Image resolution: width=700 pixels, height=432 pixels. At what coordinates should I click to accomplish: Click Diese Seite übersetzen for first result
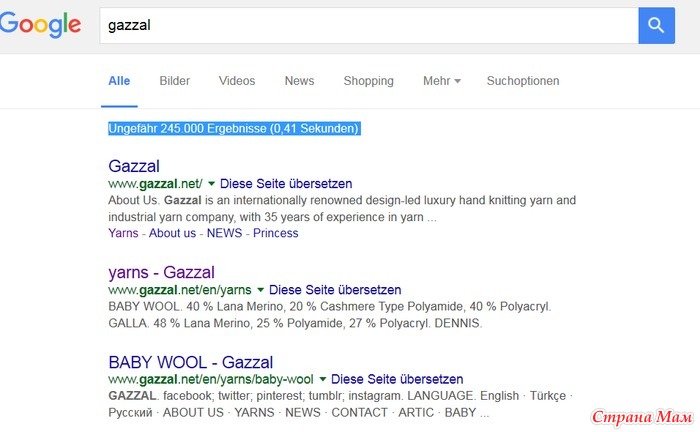click(x=286, y=183)
